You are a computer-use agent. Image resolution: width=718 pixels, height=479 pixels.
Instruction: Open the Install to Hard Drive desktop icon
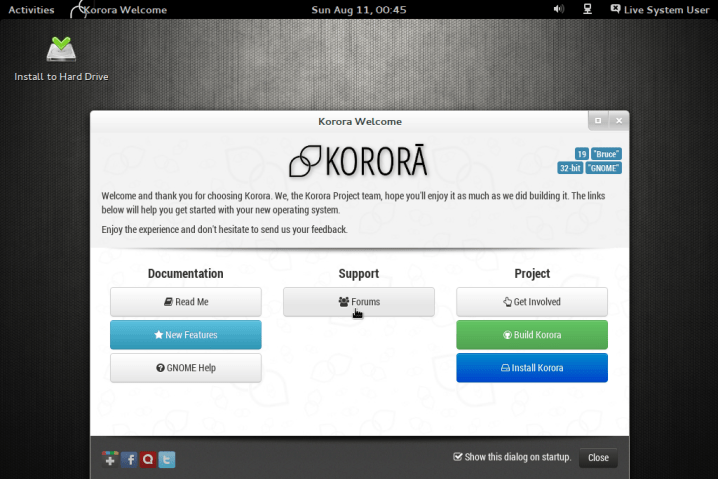pyautogui.click(x=61, y=59)
